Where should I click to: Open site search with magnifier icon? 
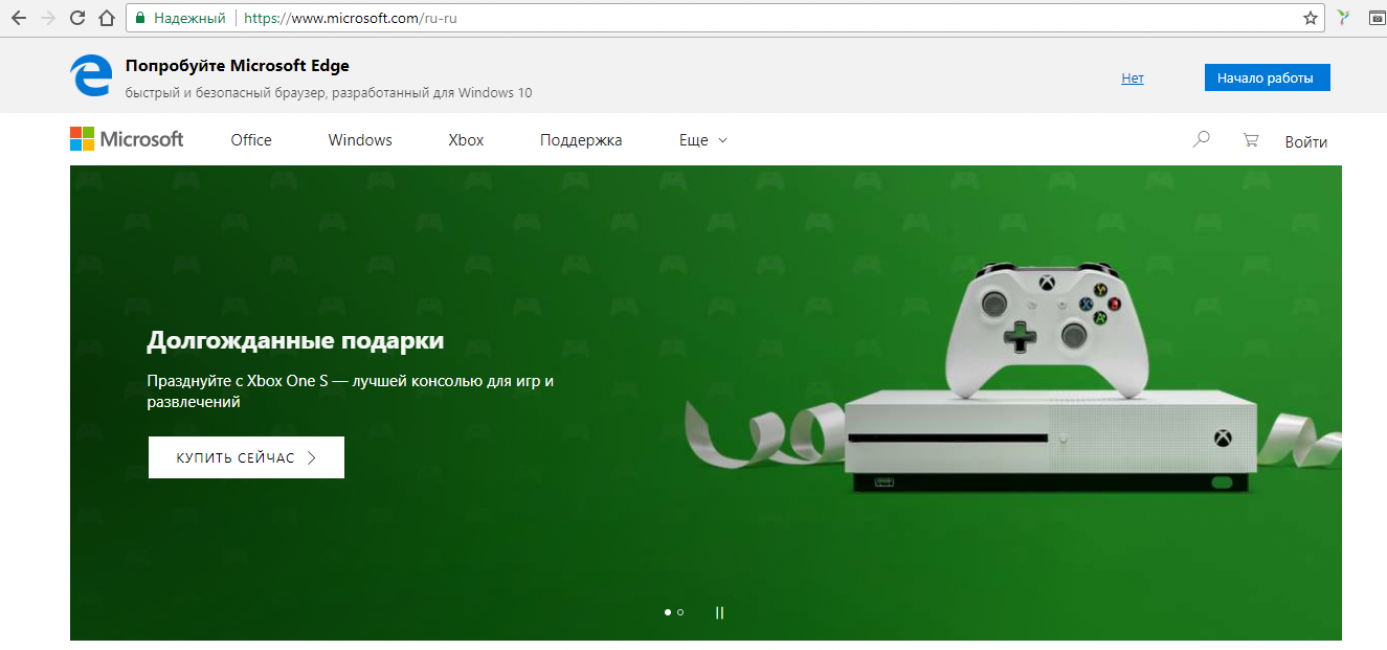[1201, 140]
